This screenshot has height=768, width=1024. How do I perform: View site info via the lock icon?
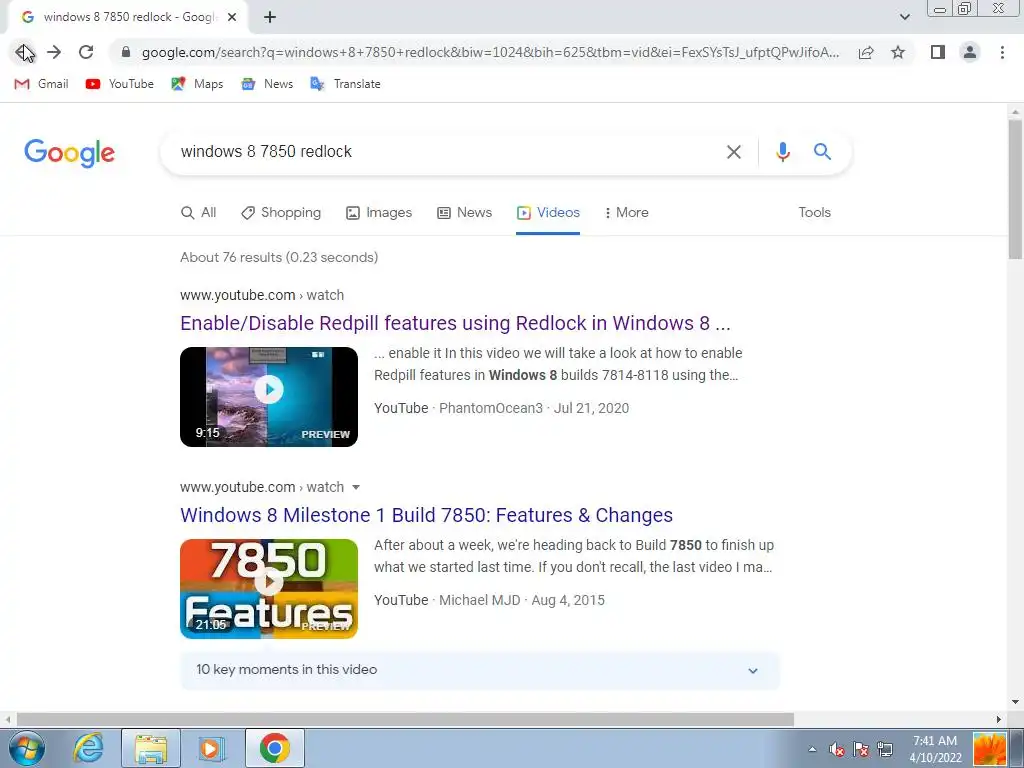126,52
